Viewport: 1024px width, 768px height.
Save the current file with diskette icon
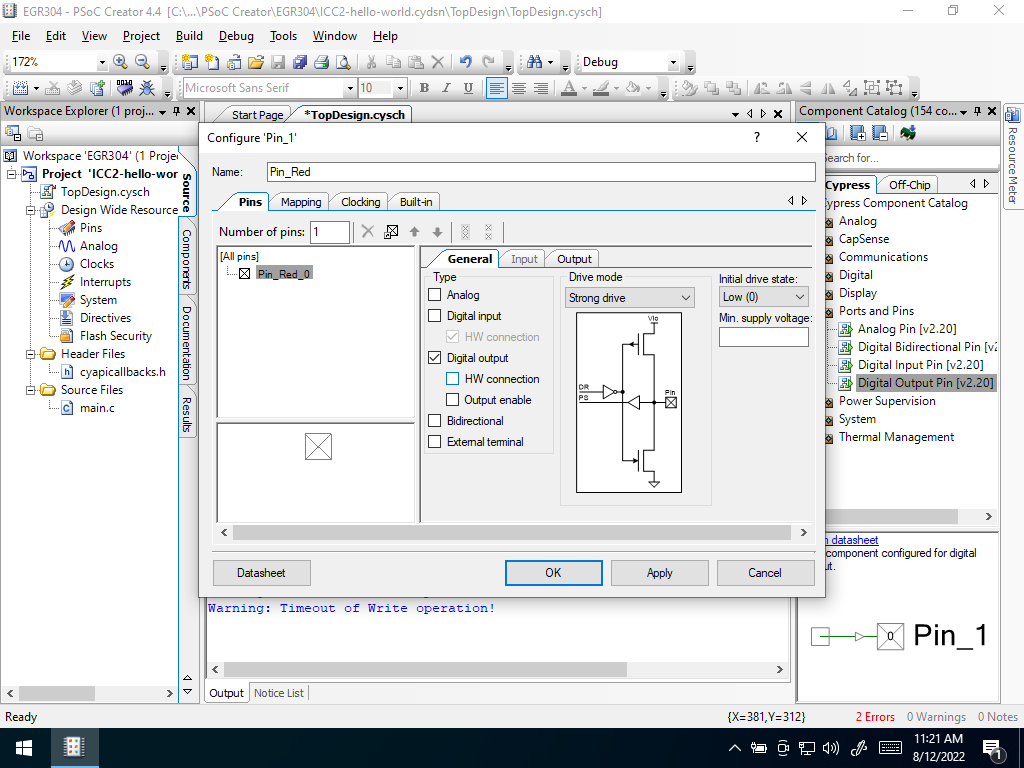pos(278,62)
